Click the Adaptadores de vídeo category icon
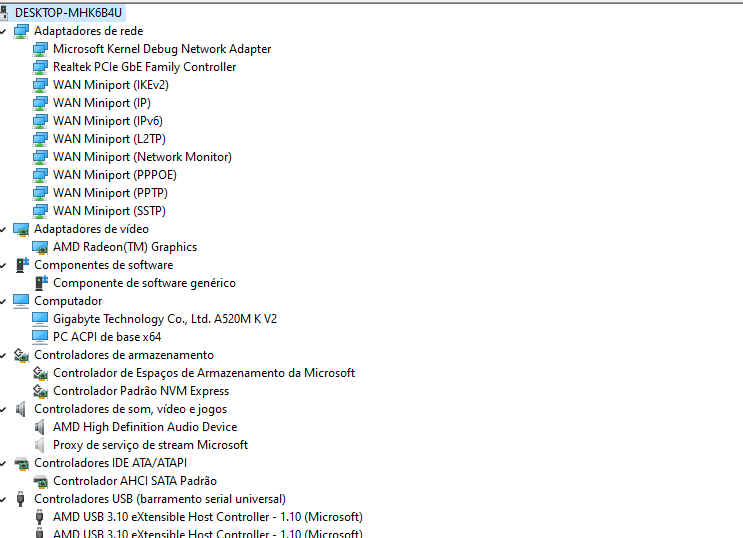The width and height of the screenshot is (743, 538). click(21, 229)
